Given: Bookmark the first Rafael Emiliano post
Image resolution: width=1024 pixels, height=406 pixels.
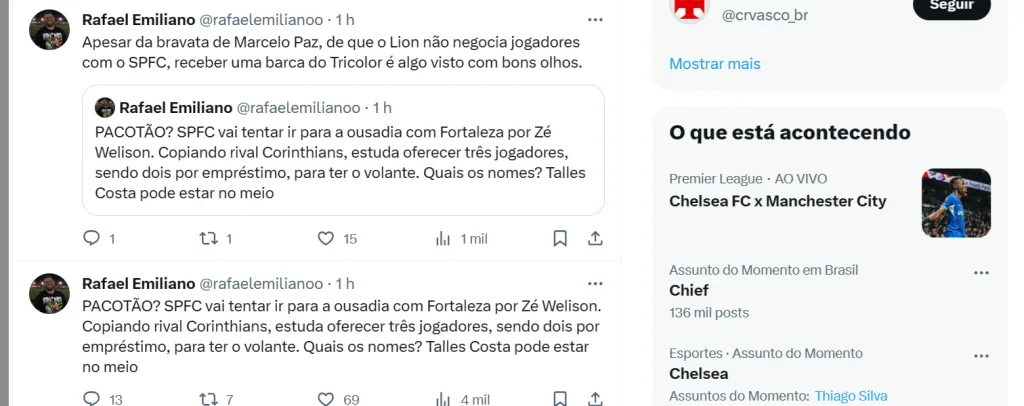Looking at the screenshot, I should 560,238.
